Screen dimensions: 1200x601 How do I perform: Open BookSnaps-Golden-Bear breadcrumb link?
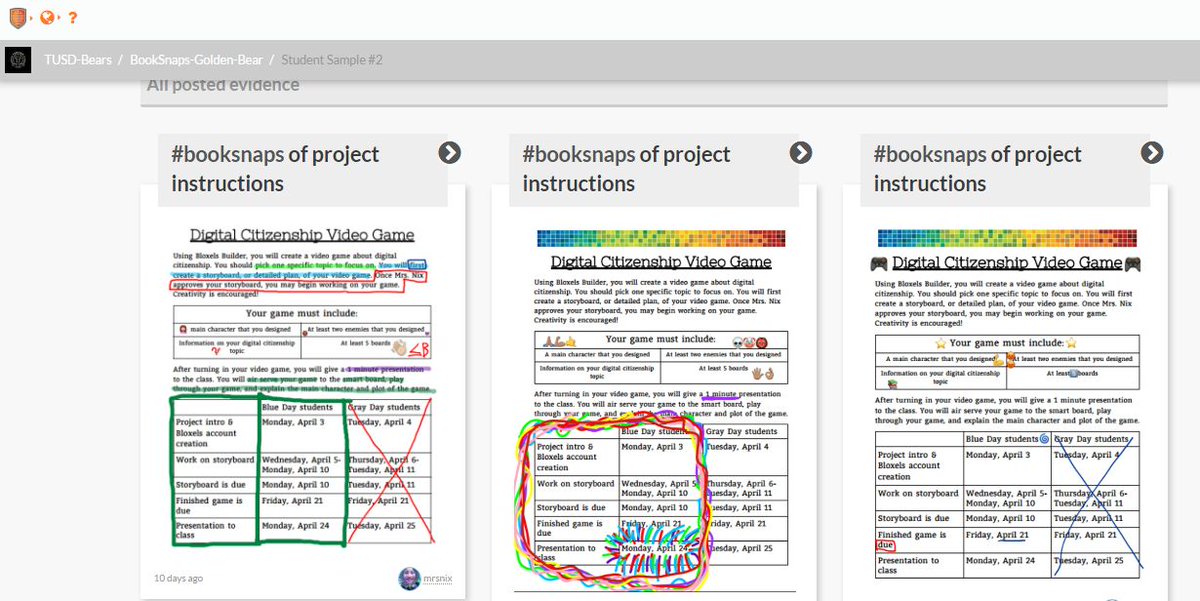point(197,60)
